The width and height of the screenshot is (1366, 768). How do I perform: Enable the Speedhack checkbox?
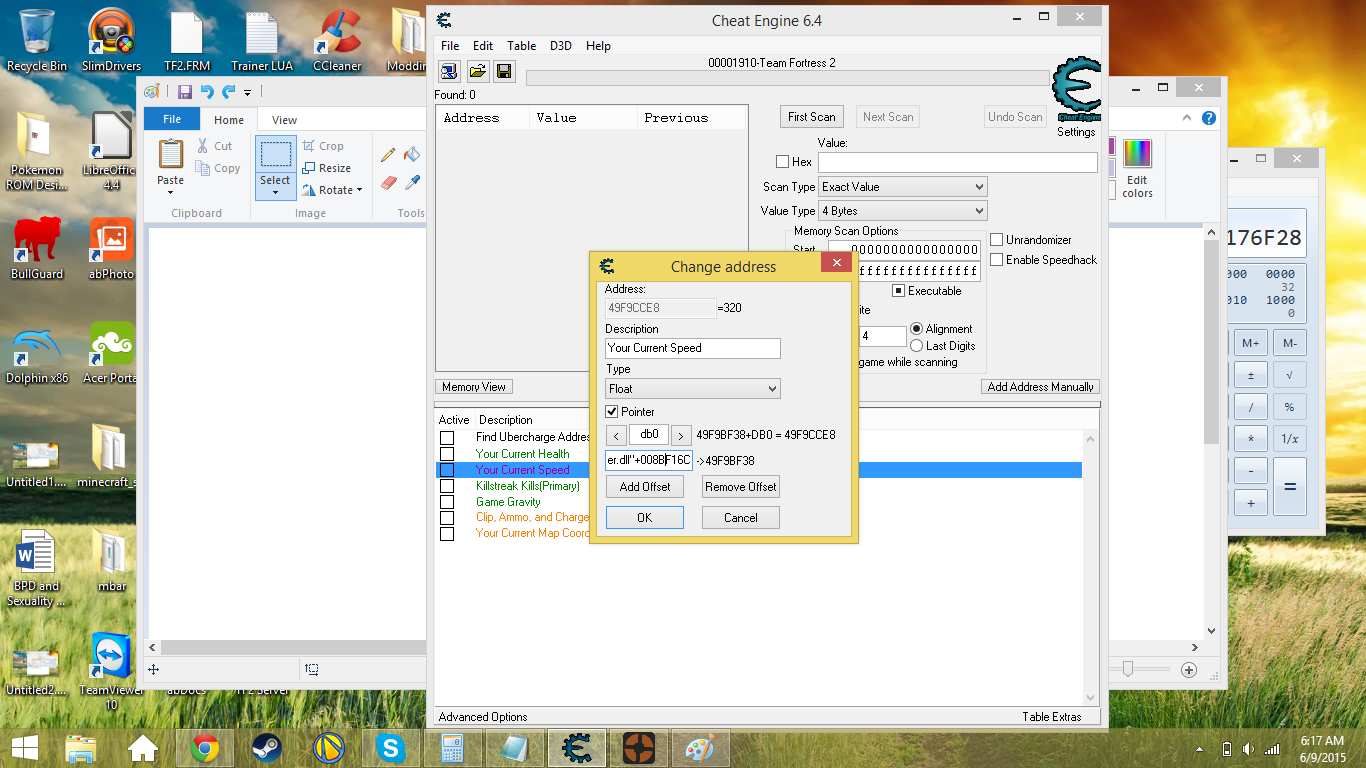997,260
